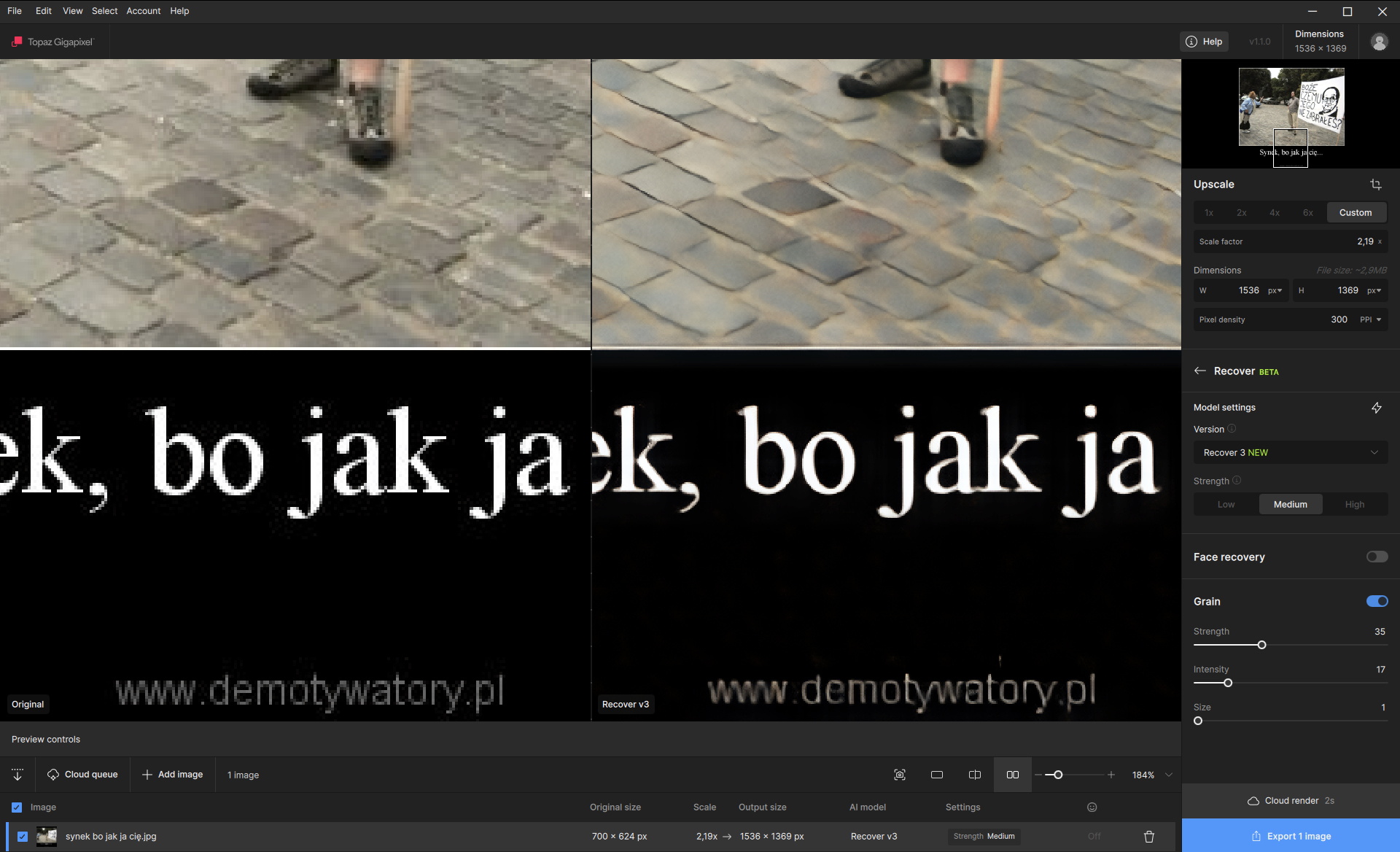Image resolution: width=1400 pixels, height=852 pixels.
Task: Click the crop icon next to Upscale
Action: [1375, 185]
